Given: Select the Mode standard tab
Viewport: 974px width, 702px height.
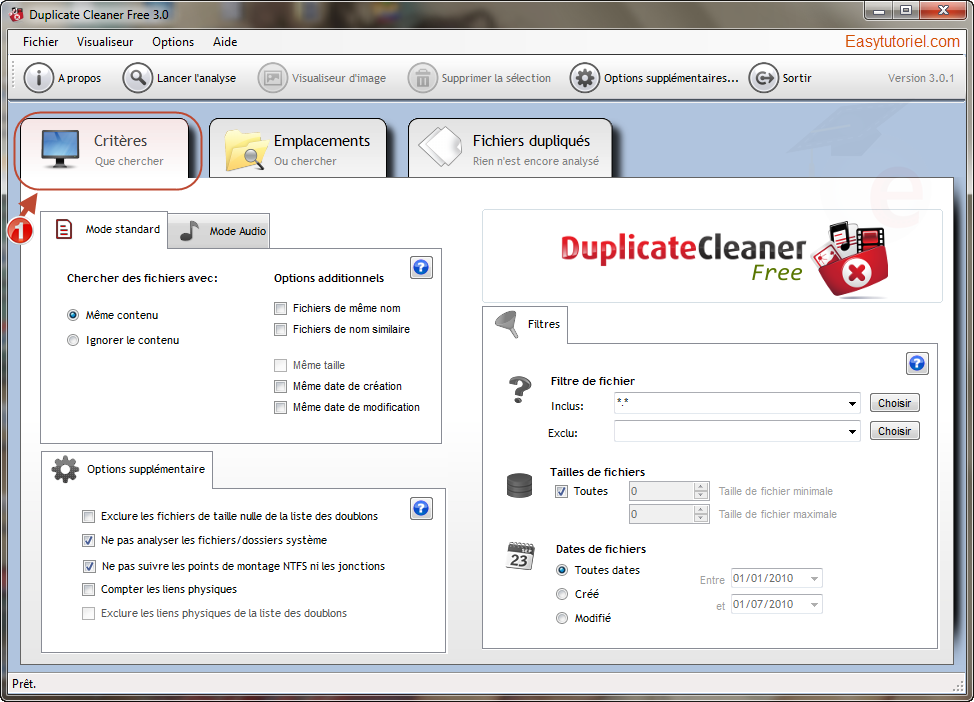Looking at the screenshot, I should tap(104, 230).
